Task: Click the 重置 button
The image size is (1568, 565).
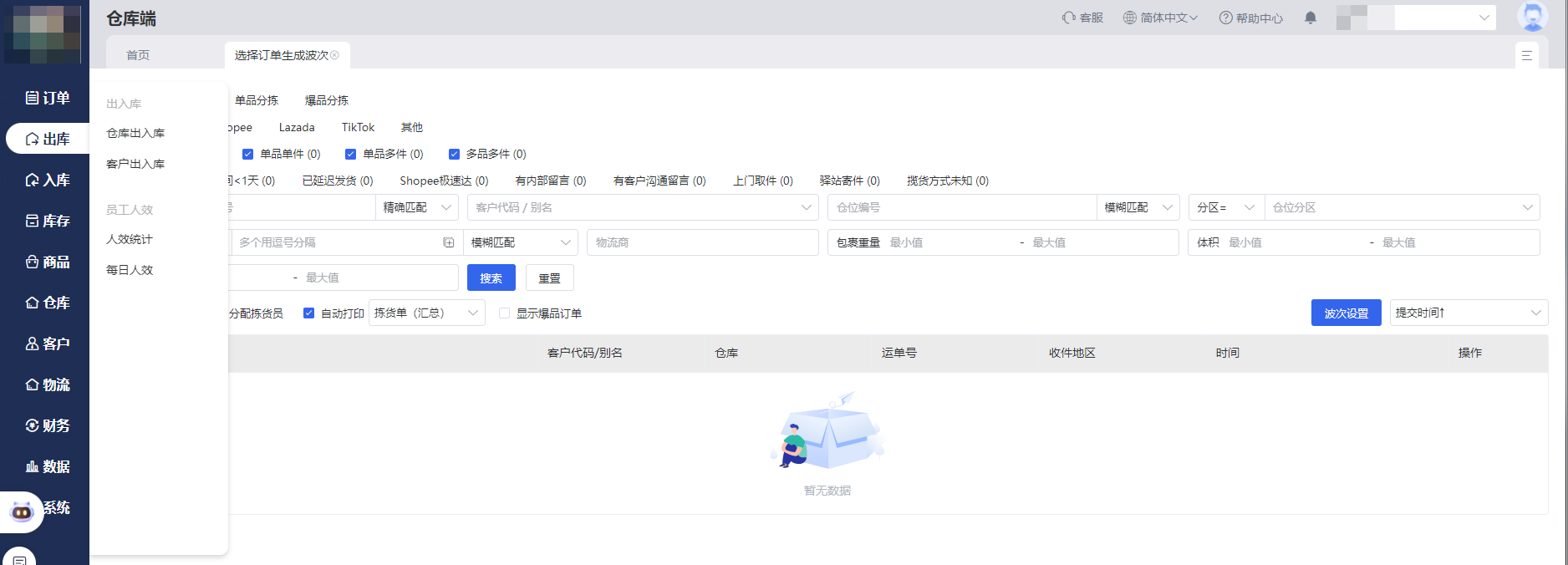Action: (549, 277)
